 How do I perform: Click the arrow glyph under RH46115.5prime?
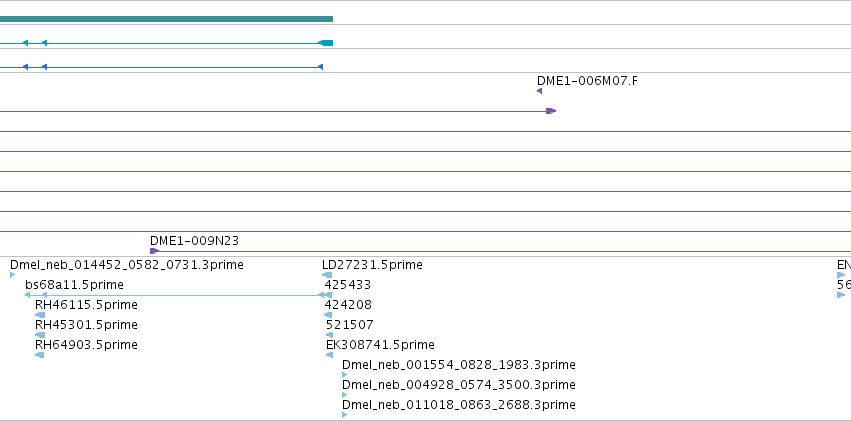(x=40, y=315)
